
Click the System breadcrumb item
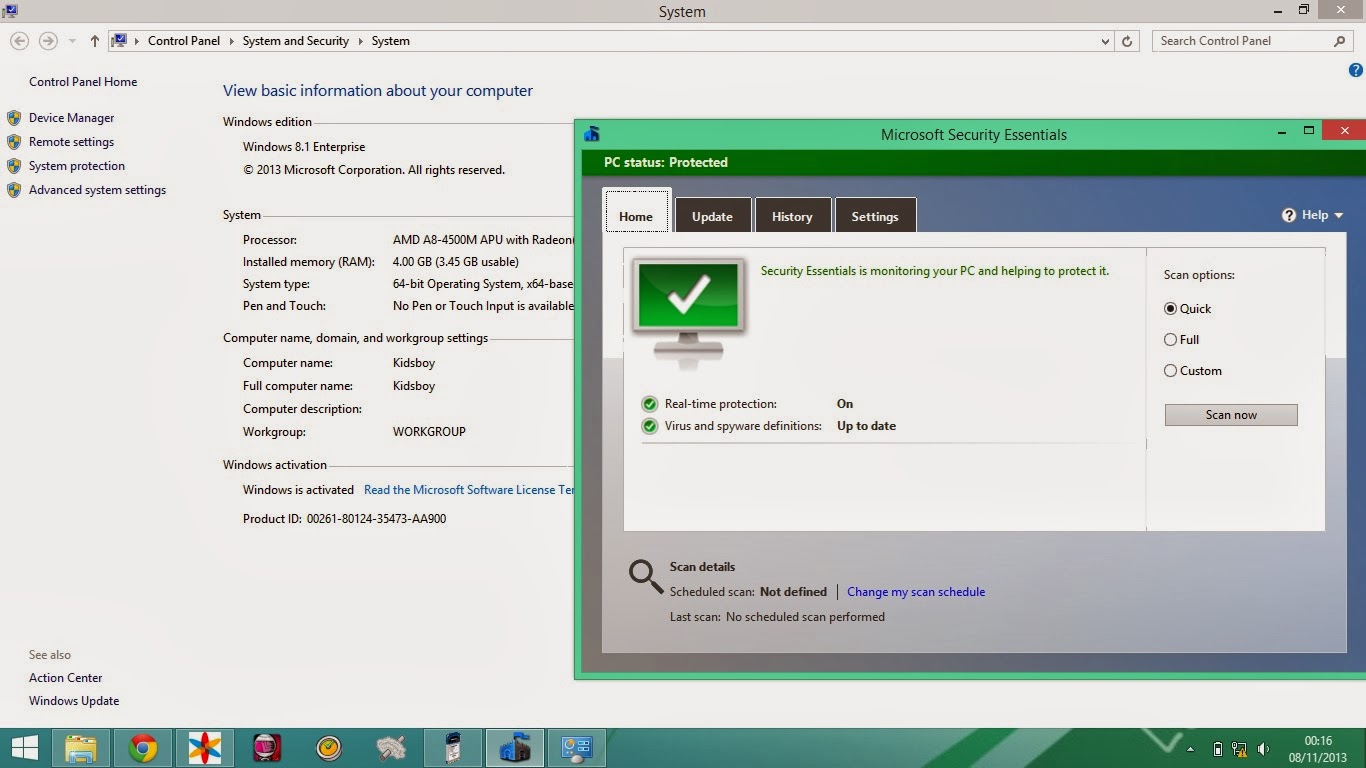click(391, 41)
